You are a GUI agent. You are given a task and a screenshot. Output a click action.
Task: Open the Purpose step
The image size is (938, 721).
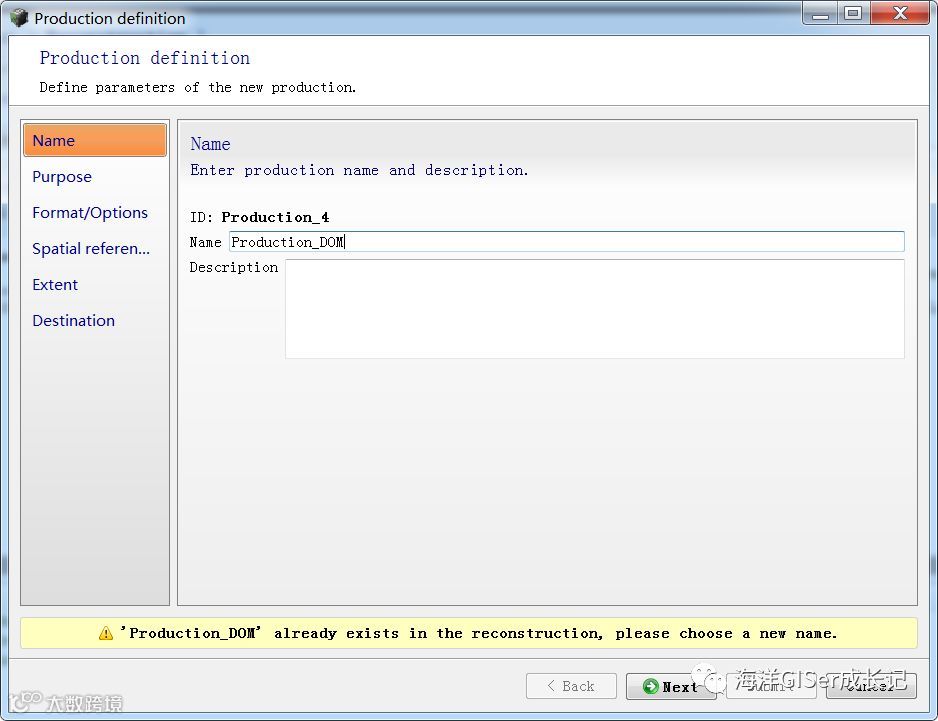tap(62, 177)
